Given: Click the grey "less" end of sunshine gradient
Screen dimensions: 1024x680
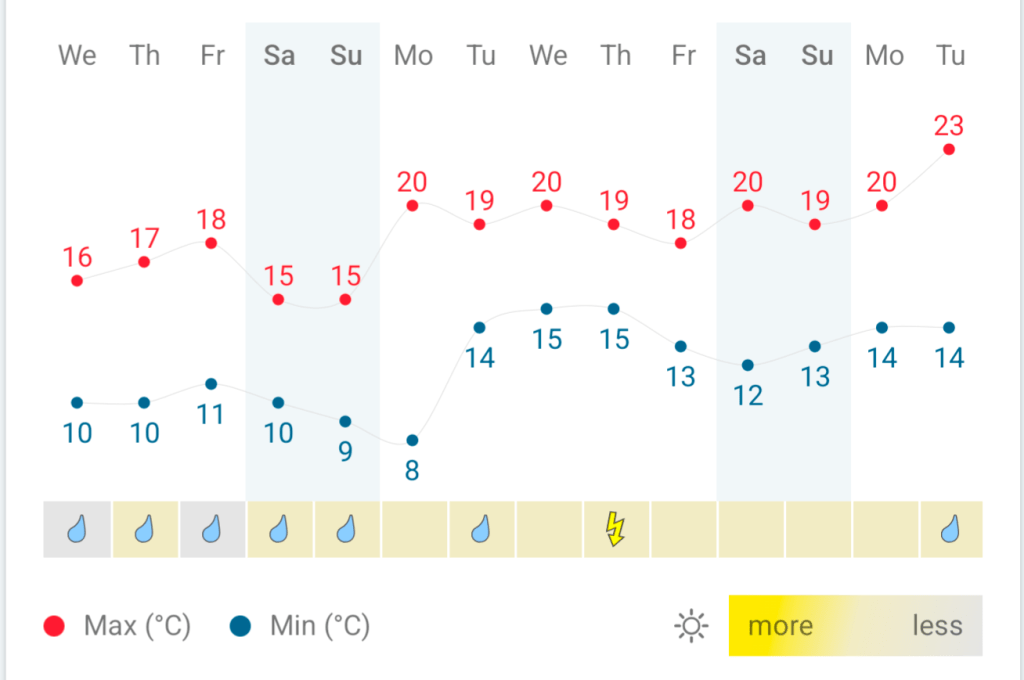Looking at the screenshot, I should (x=937, y=626).
